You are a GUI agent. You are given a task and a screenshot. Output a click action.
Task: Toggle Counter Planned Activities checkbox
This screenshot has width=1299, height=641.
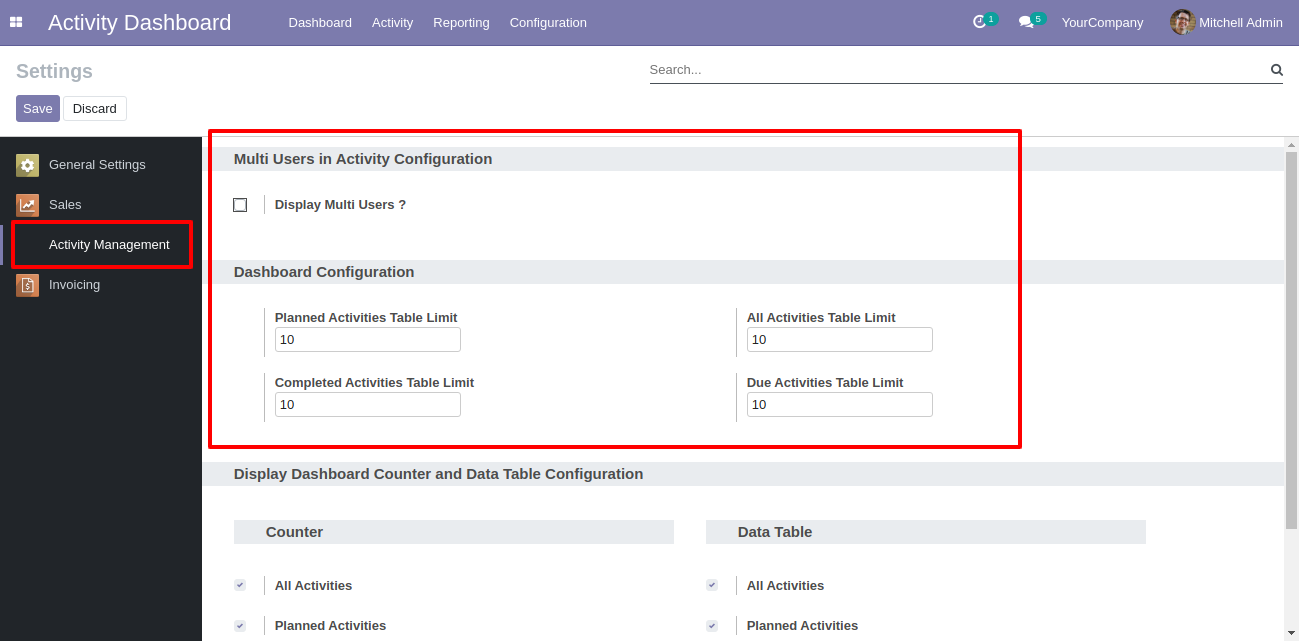tap(240, 625)
